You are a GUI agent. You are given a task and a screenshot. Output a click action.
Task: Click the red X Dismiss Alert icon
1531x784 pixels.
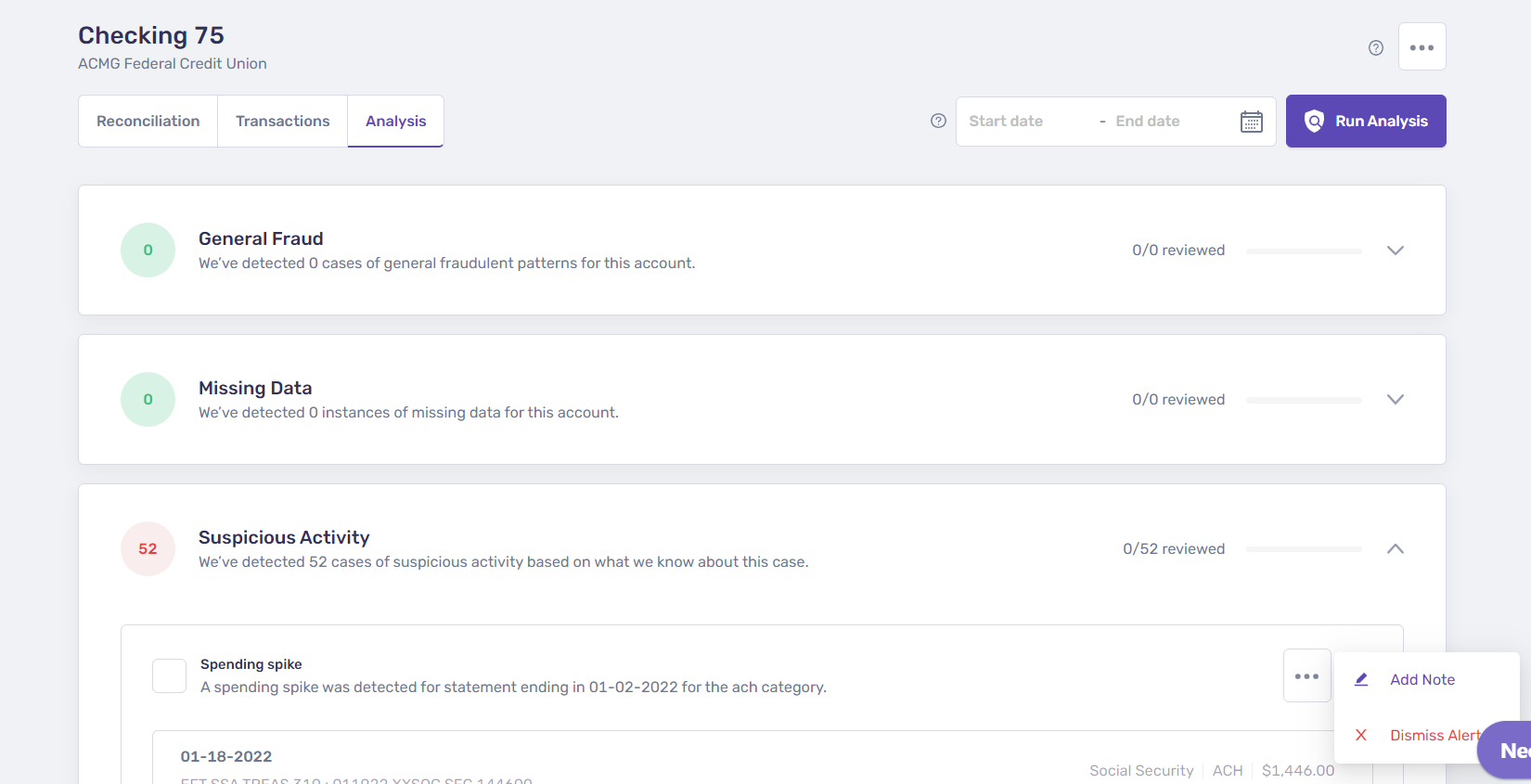coord(1361,735)
